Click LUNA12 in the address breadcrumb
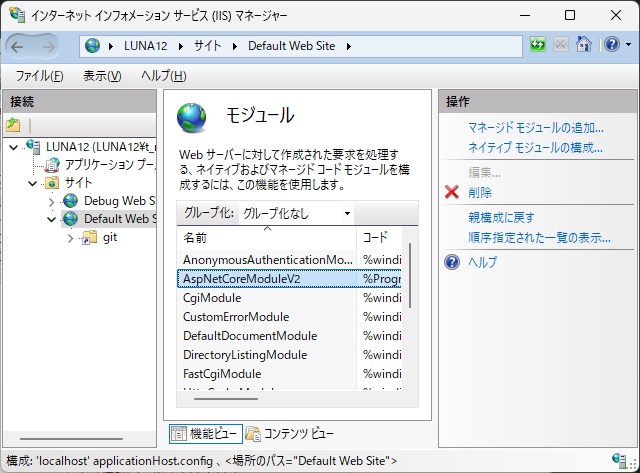 coord(146,46)
